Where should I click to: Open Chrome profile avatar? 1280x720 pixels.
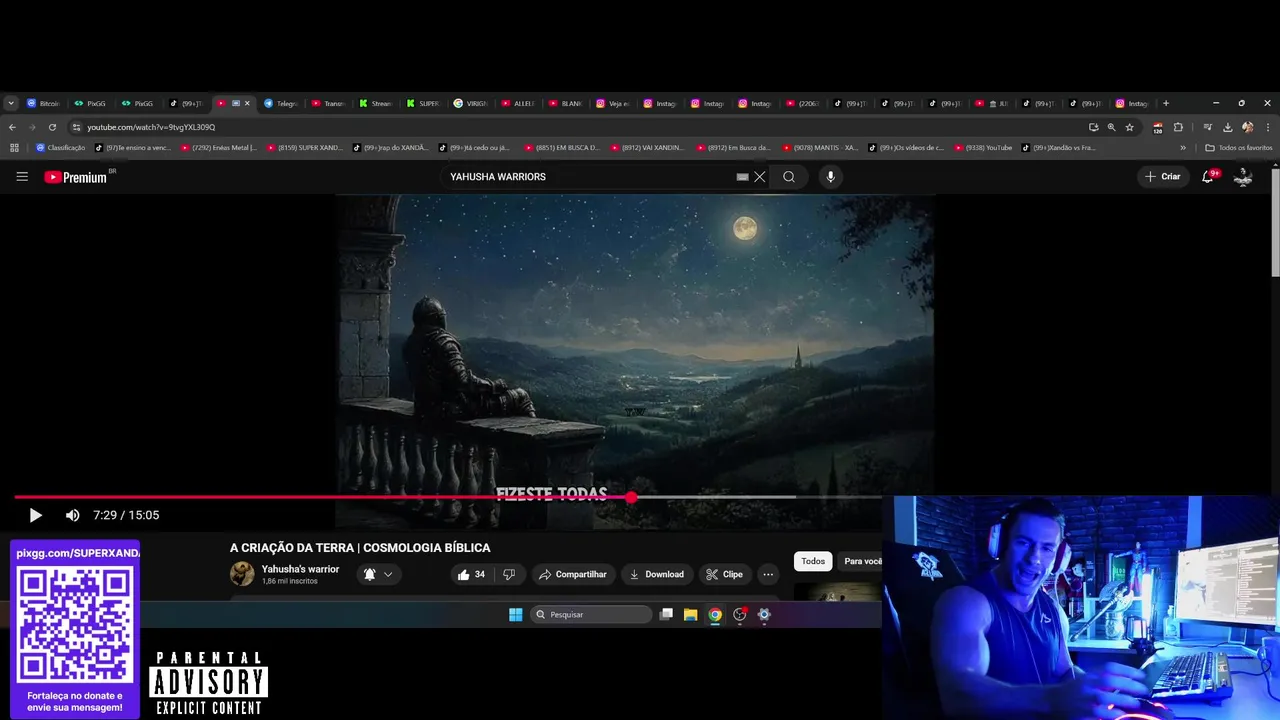(x=1247, y=127)
